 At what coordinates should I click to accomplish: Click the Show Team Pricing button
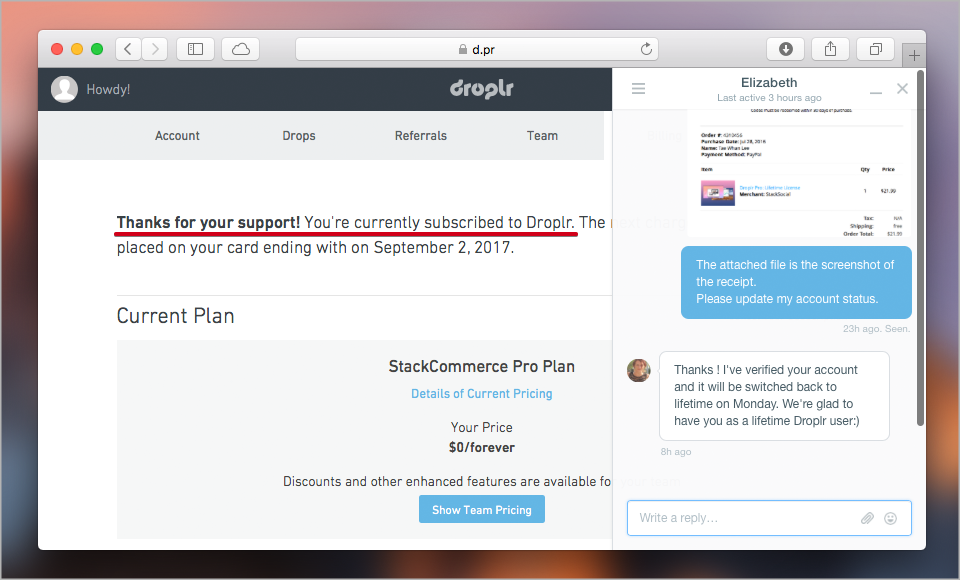tap(482, 509)
